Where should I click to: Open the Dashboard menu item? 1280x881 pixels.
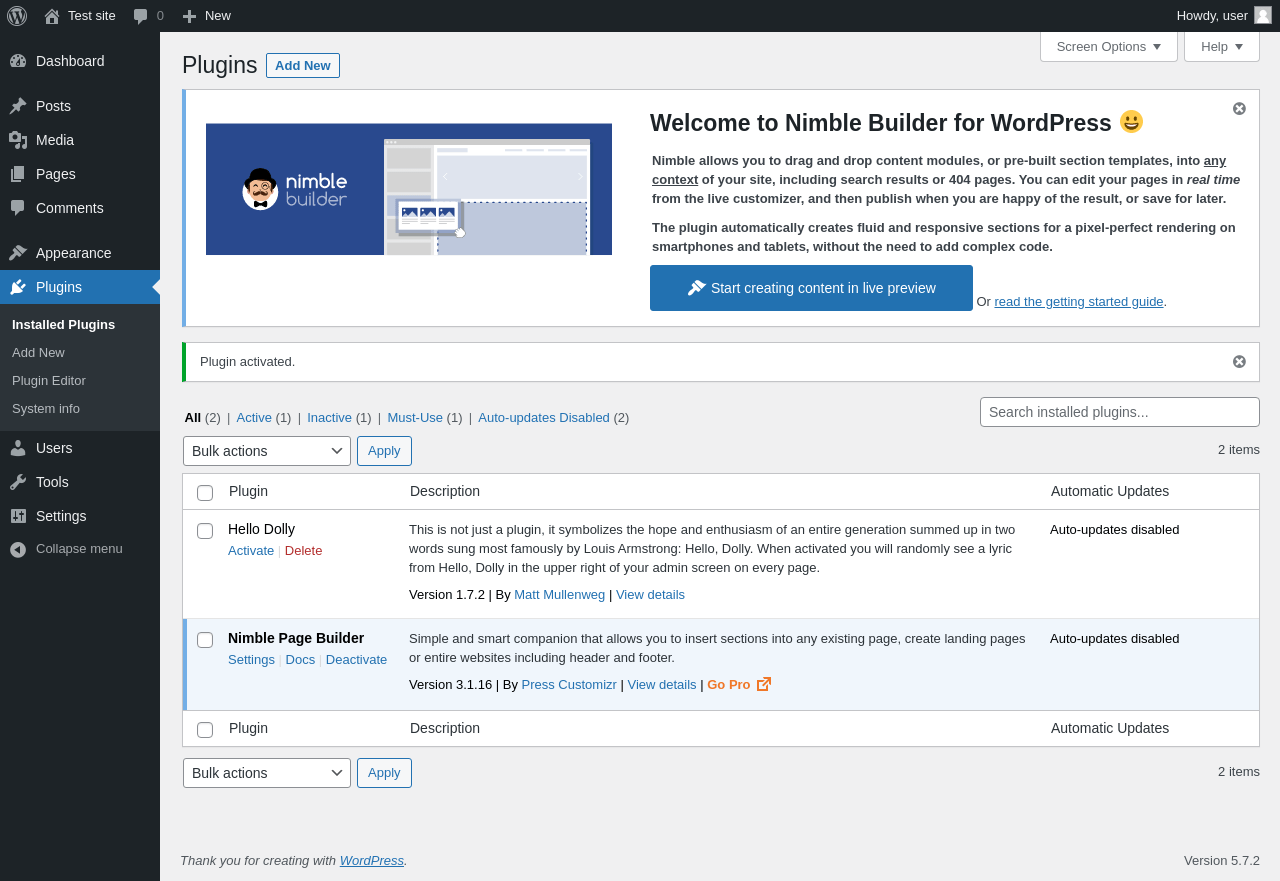pos(80,61)
